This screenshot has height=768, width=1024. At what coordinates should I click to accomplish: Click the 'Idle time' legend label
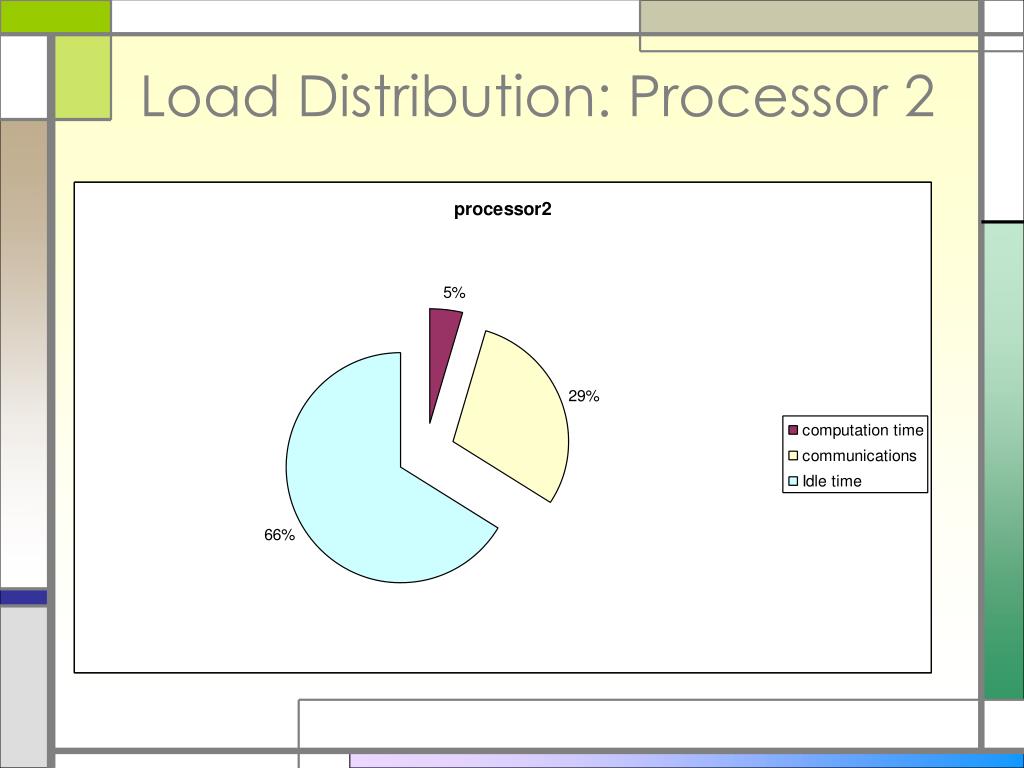coord(831,481)
